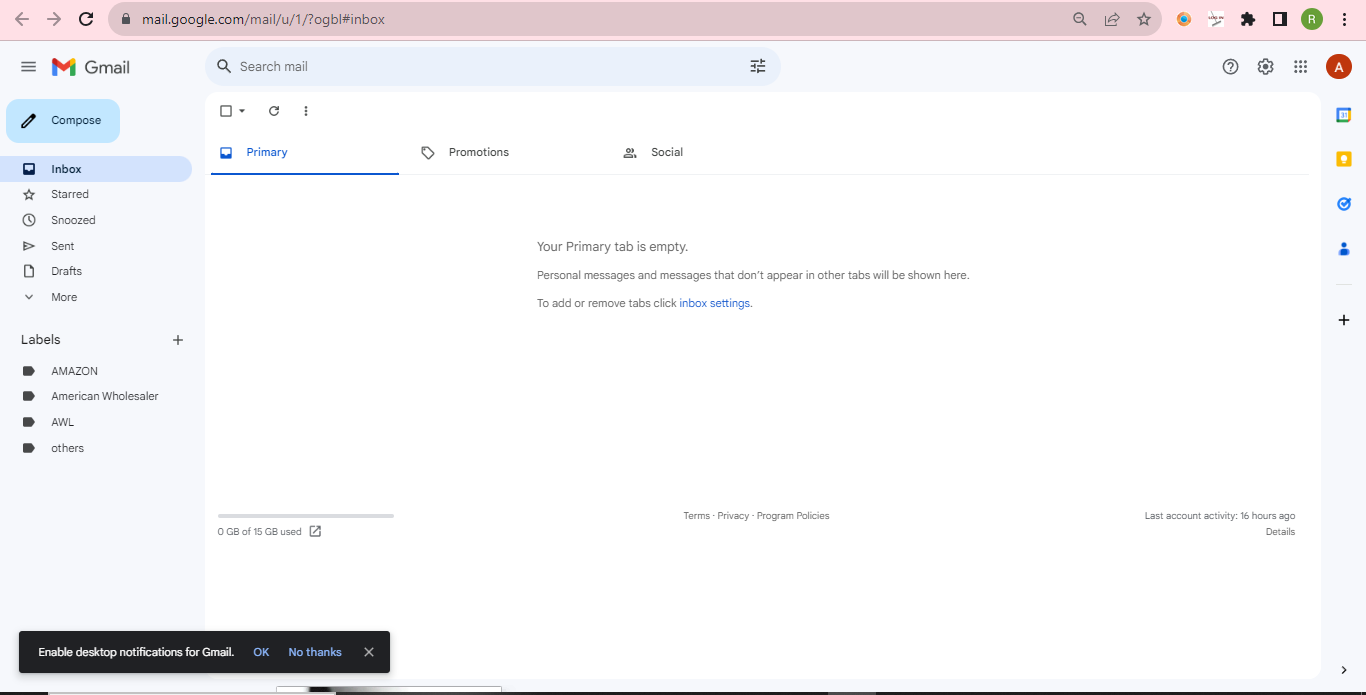The width and height of the screenshot is (1366, 695).
Task: Click the Labels heading
Action: 41,340
